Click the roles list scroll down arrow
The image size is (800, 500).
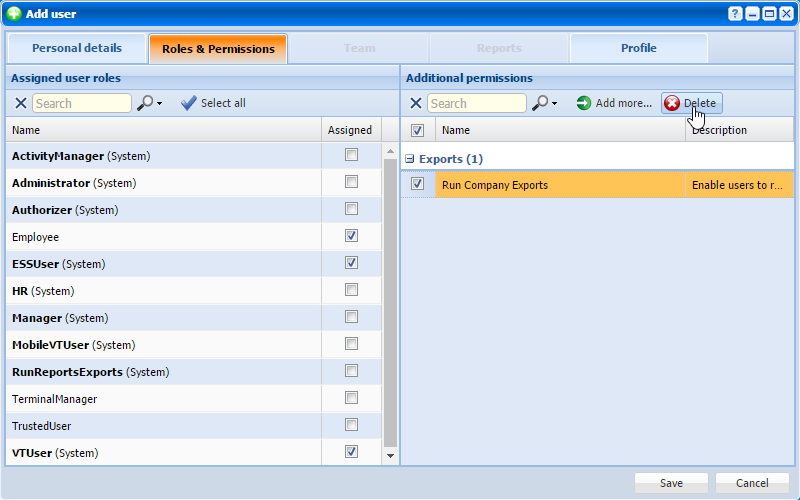coord(391,455)
